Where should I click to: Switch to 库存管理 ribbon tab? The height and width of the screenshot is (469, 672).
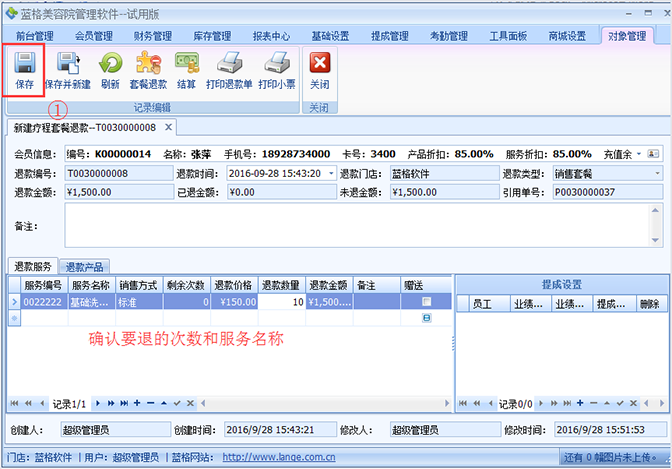[212, 36]
